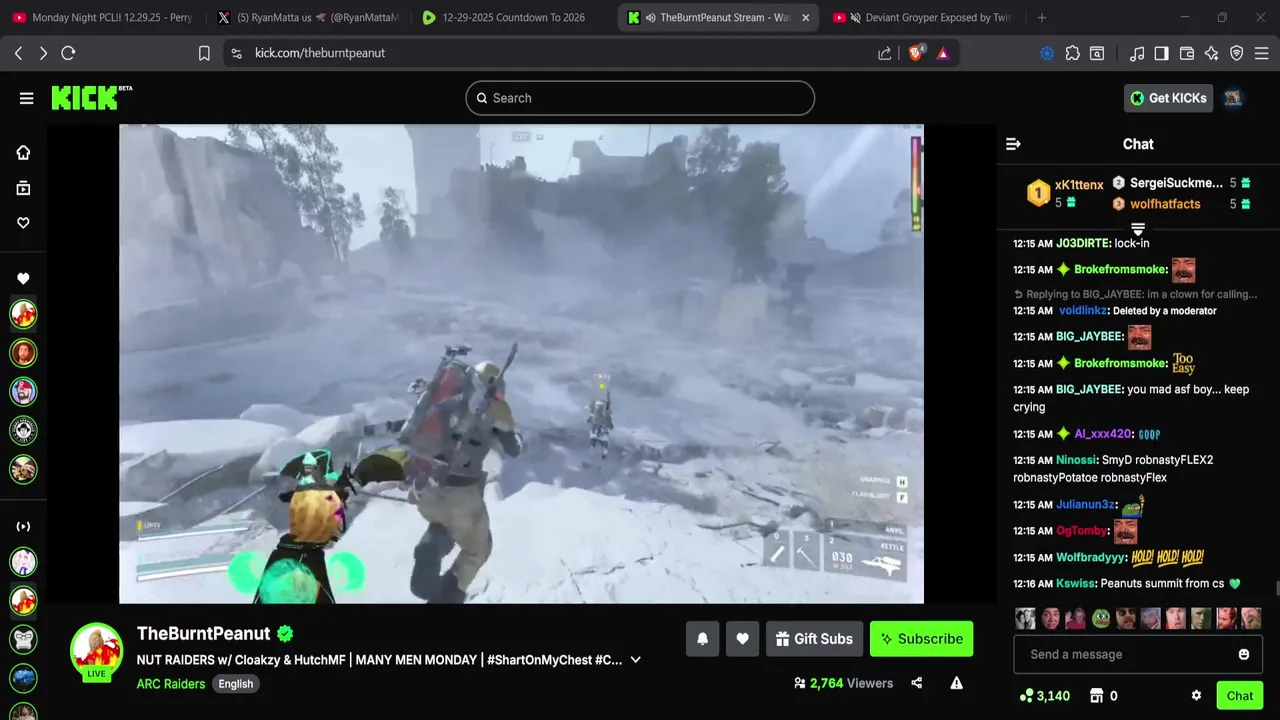The width and height of the screenshot is (1280, 720).
Task: Open browser main menu
Action: coord(1262,54)
